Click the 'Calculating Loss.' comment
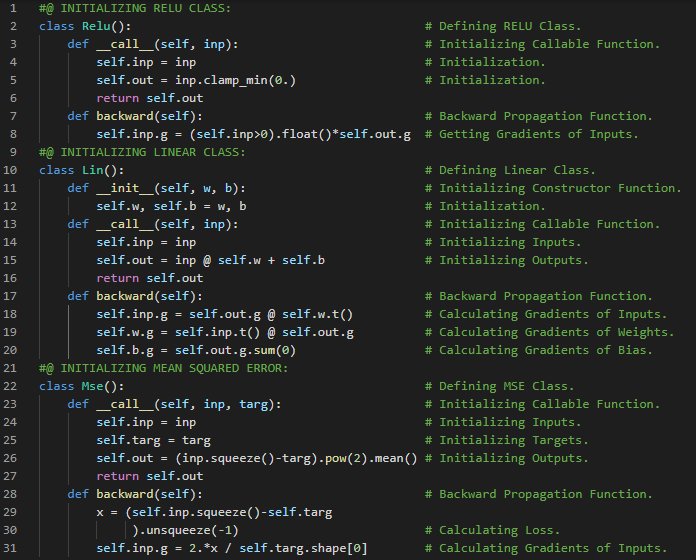 click(x=500, y=530)
